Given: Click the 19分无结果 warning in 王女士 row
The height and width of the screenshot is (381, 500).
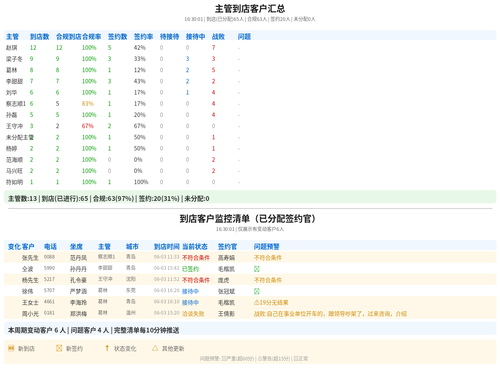Looking at the screenshot, I should [271, 302].
